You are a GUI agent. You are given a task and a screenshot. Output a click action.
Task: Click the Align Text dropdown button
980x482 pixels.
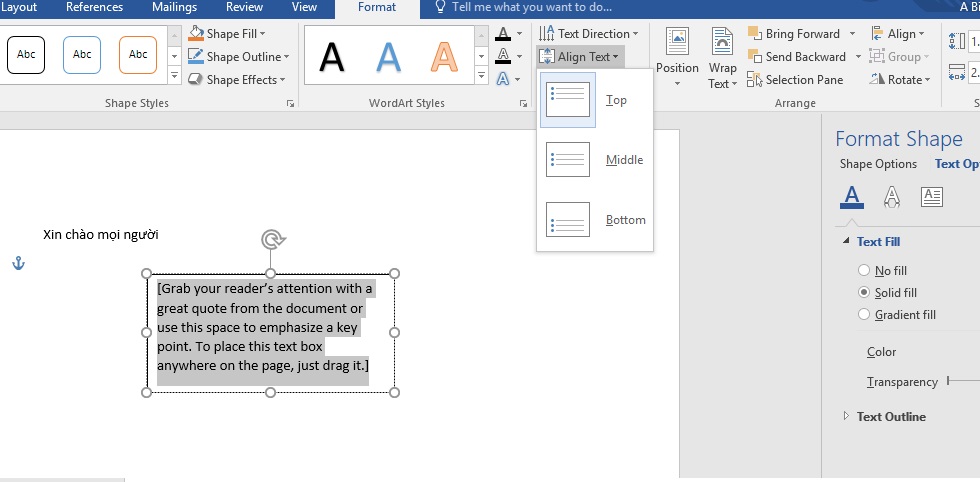pyautogui.click(x=579, y=57)
